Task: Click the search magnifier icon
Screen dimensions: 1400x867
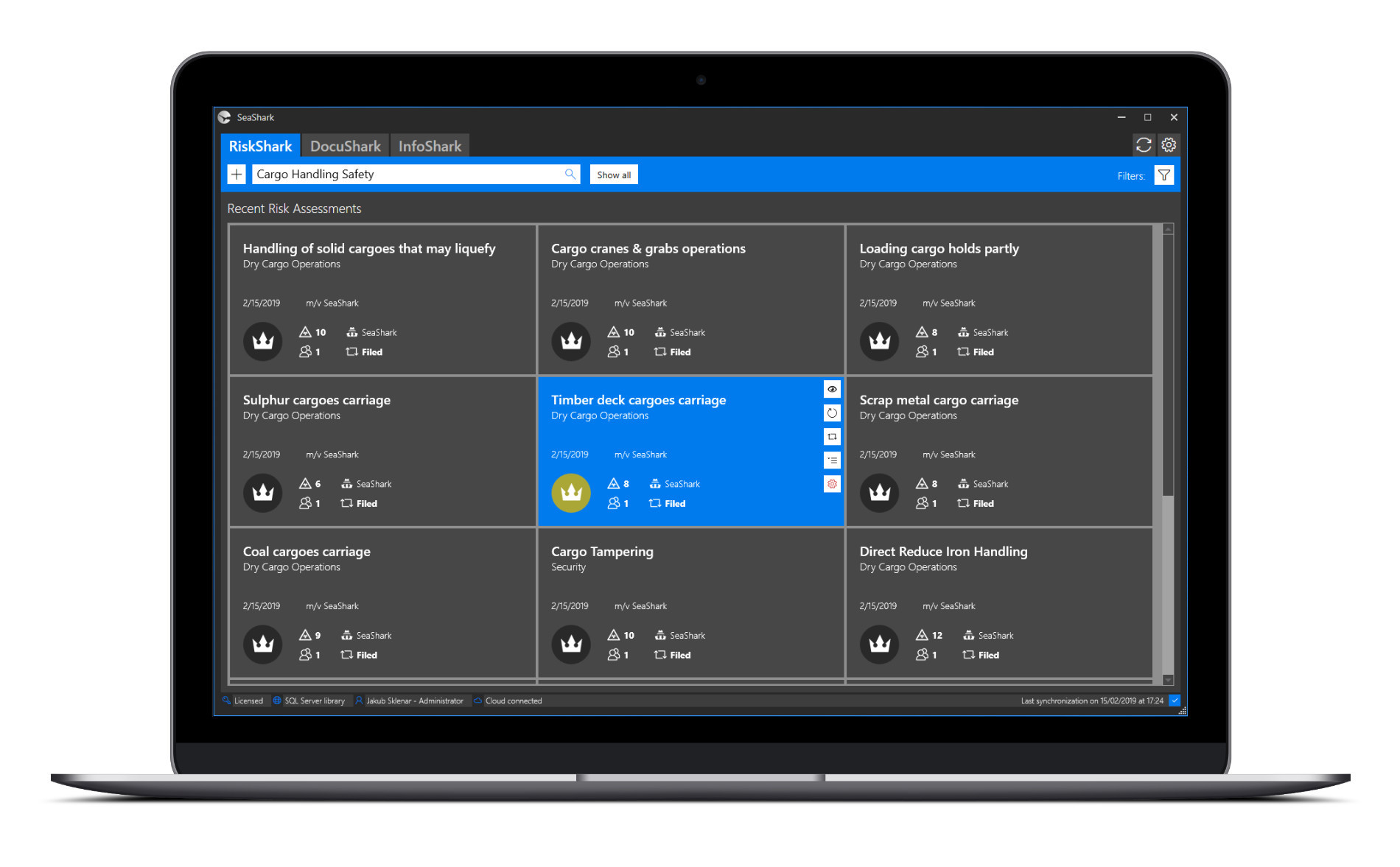Action: coord(570,175)
